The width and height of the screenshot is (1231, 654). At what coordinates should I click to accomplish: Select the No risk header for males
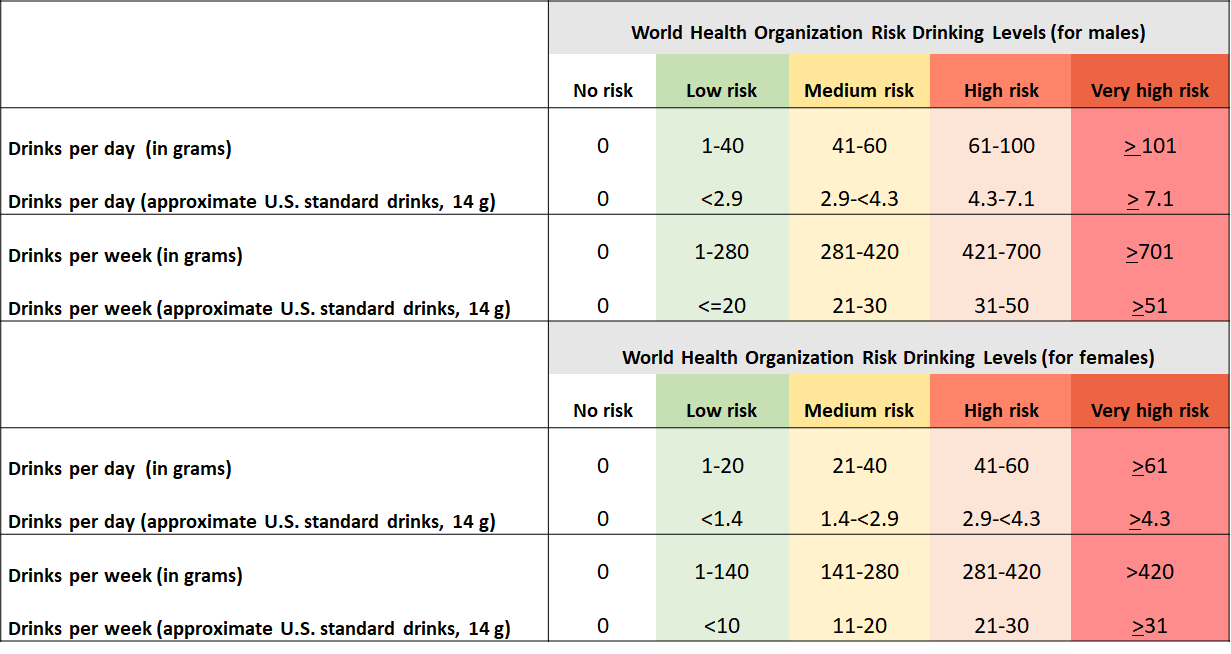point(603,91)
